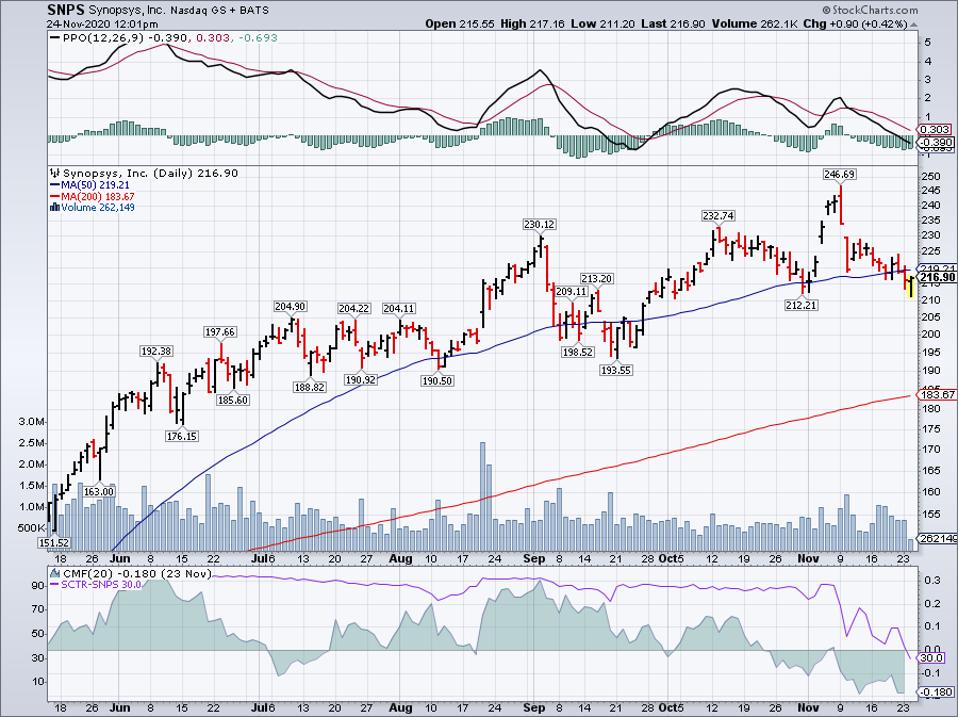
Task: Select the Volume 262.1K header value
Action: (x=755, y=24)
